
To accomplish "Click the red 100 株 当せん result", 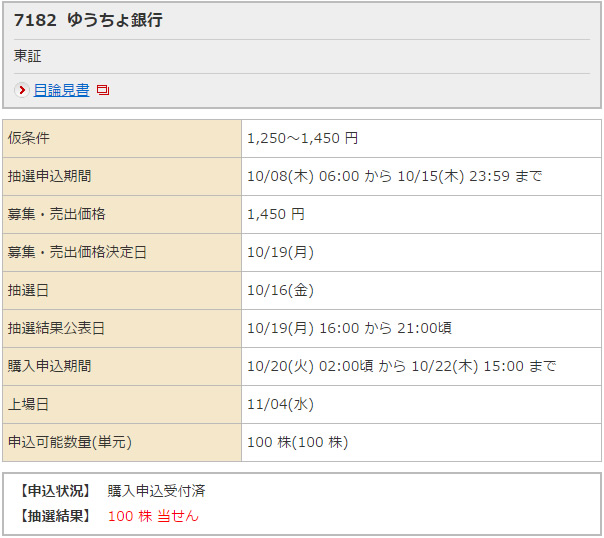I will coord(153,516).
